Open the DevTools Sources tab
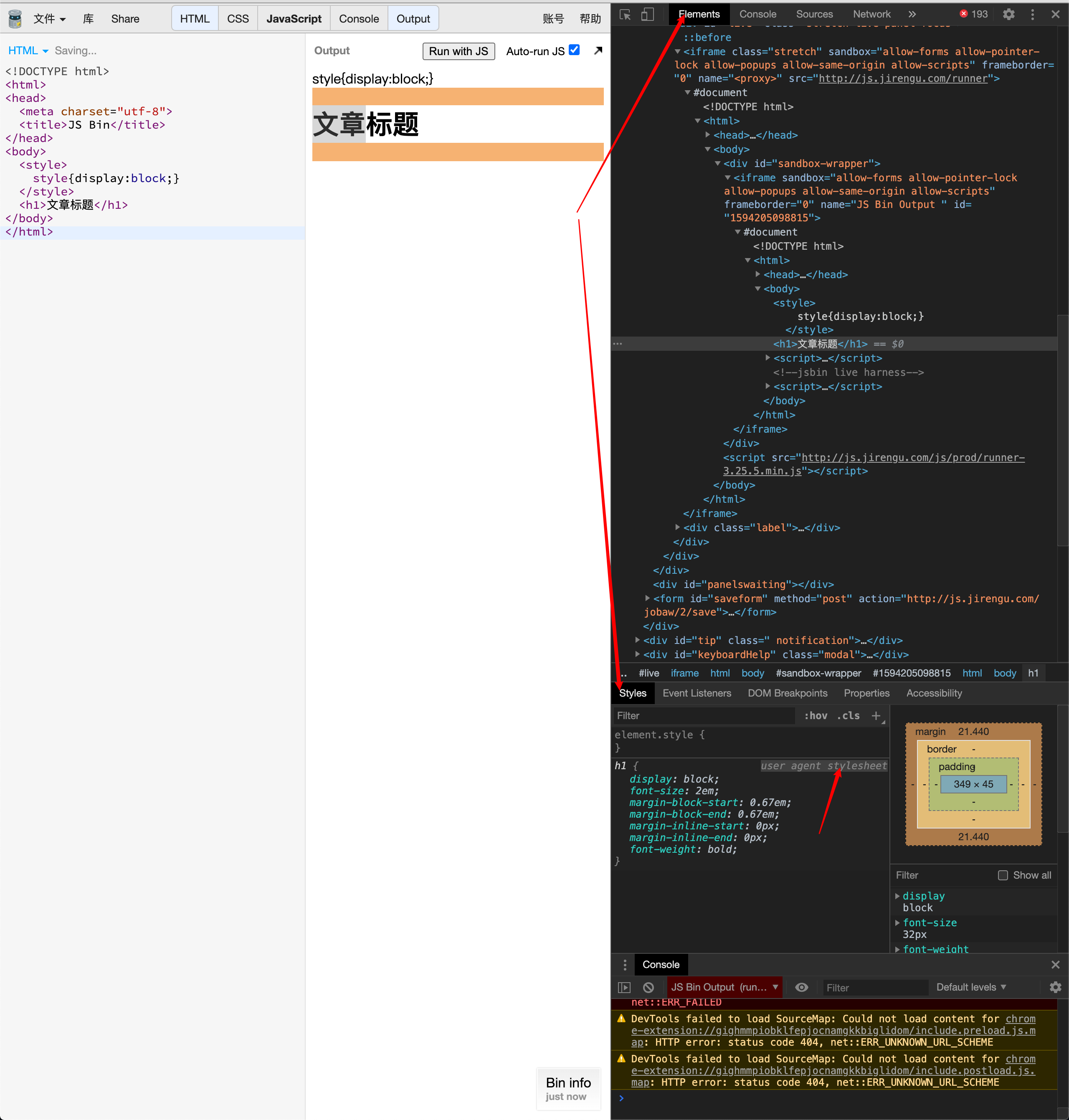The image size is (1069, 1120). pyautogui.click(x=814, y=14)
